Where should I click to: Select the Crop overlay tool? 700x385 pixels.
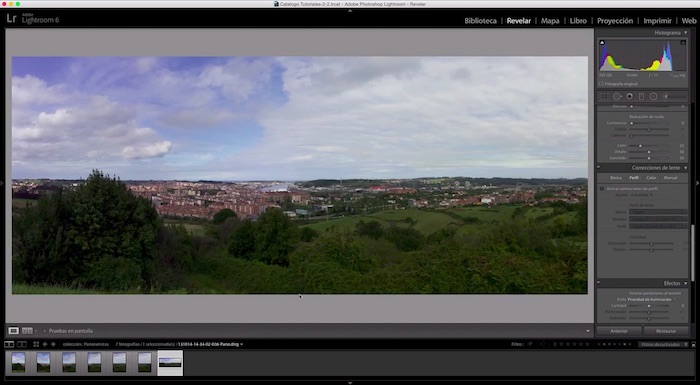coord(604,96)
